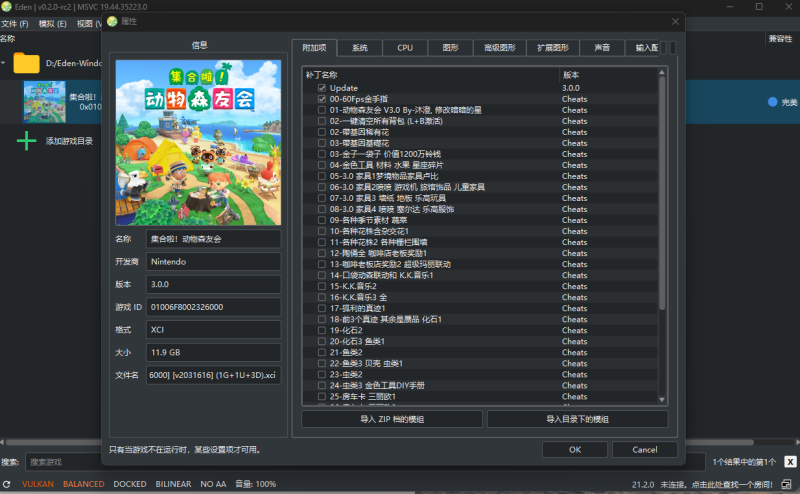800x494 pixels.
Task: Toggle the 00-60Fps cheat checkbox
Action: pos(321,99)
